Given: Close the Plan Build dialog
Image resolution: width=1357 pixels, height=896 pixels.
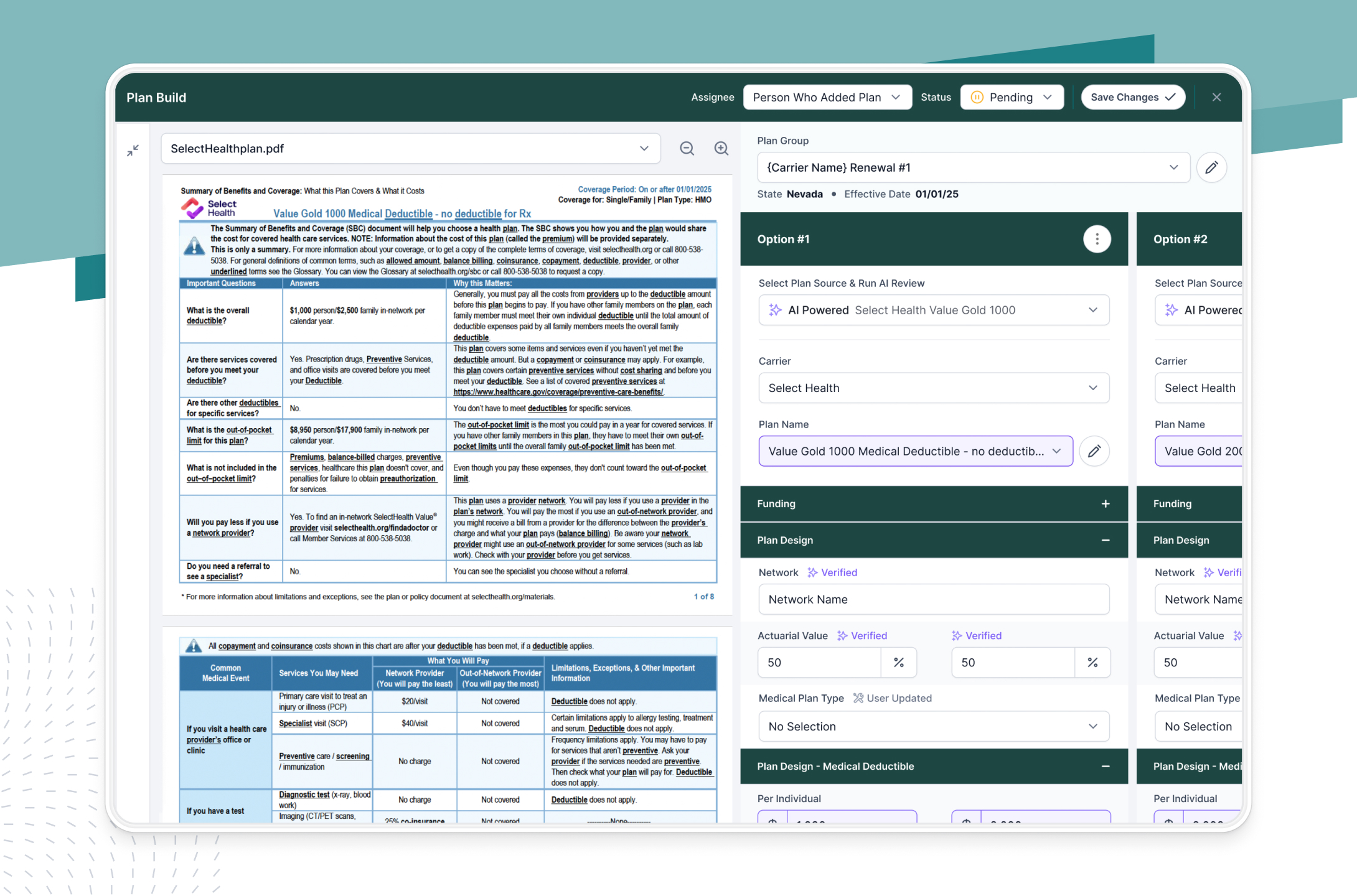Looking at the screenshot, I should 1216,97.
